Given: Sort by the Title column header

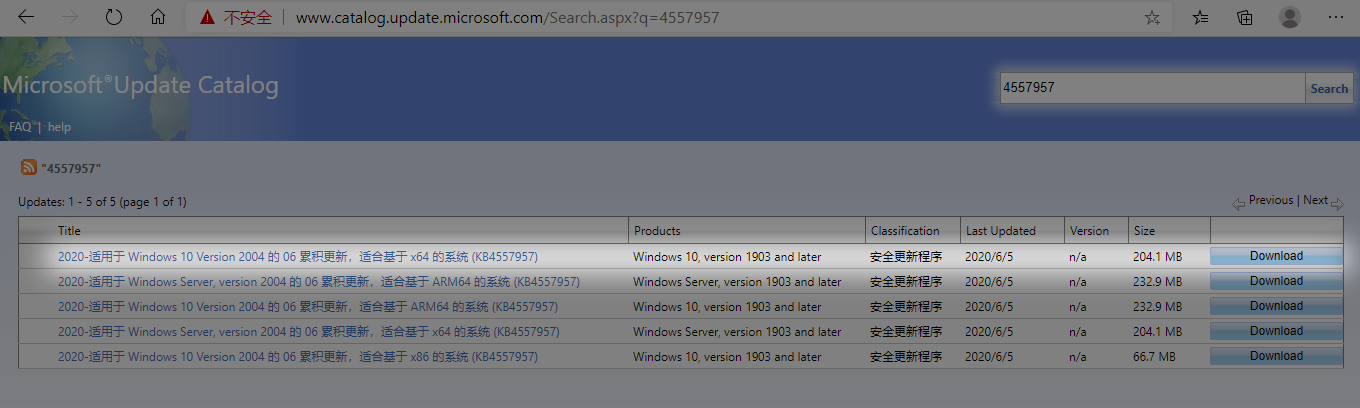Looking at the screenshot, I should 69,231.
